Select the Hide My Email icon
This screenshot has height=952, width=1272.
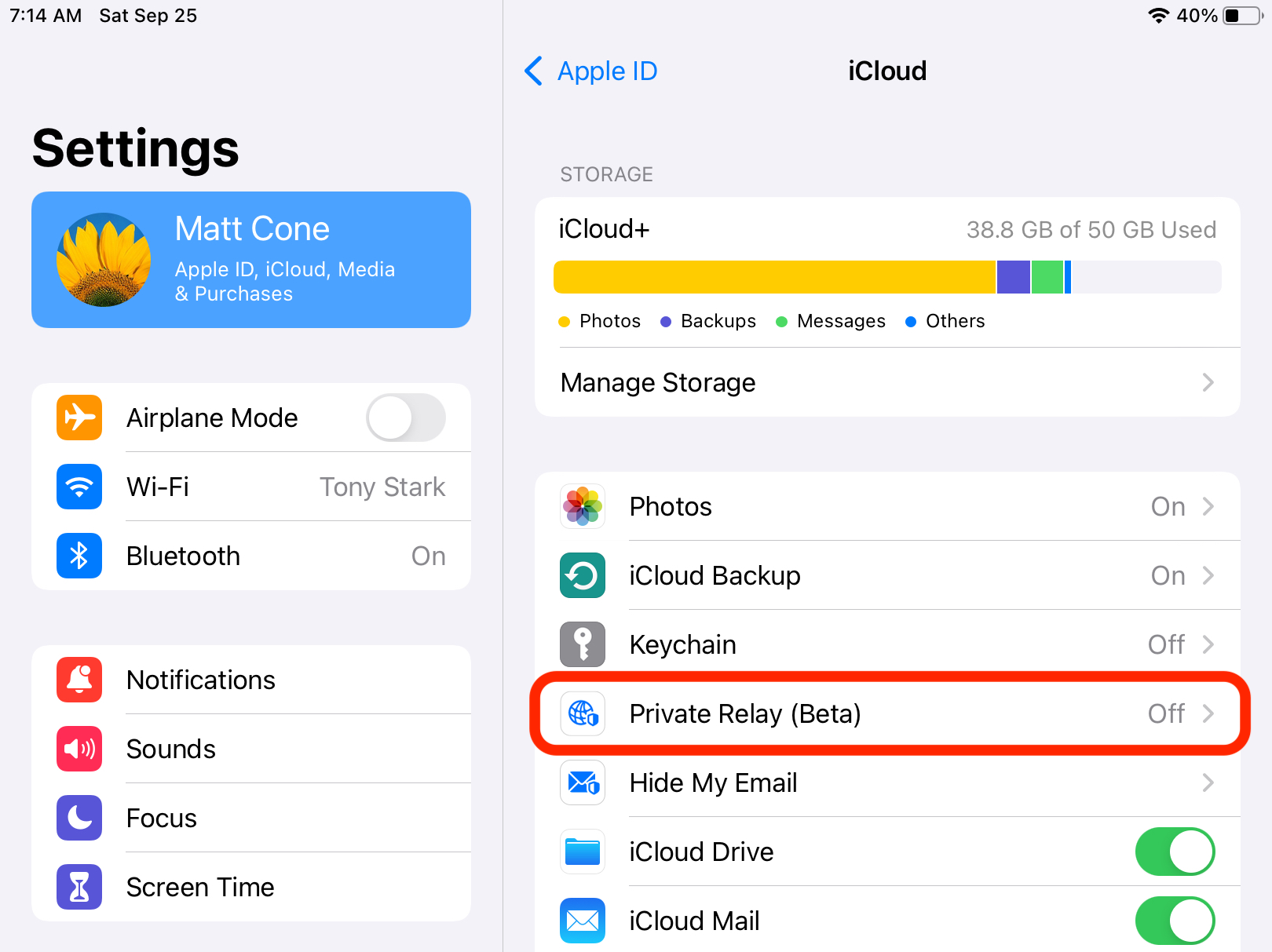pos(582,782)
